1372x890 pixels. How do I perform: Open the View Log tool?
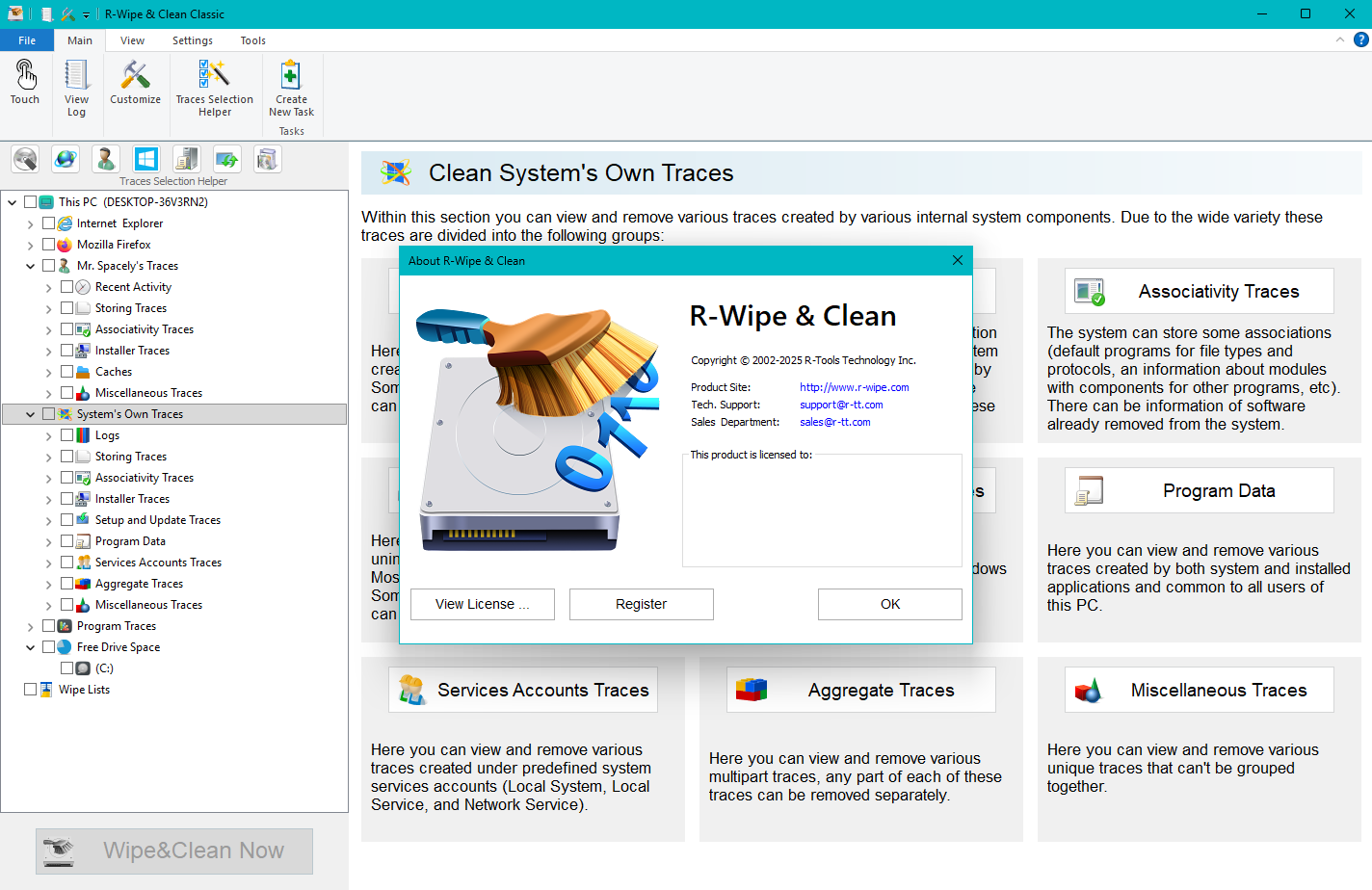click(x=76, y=88)
